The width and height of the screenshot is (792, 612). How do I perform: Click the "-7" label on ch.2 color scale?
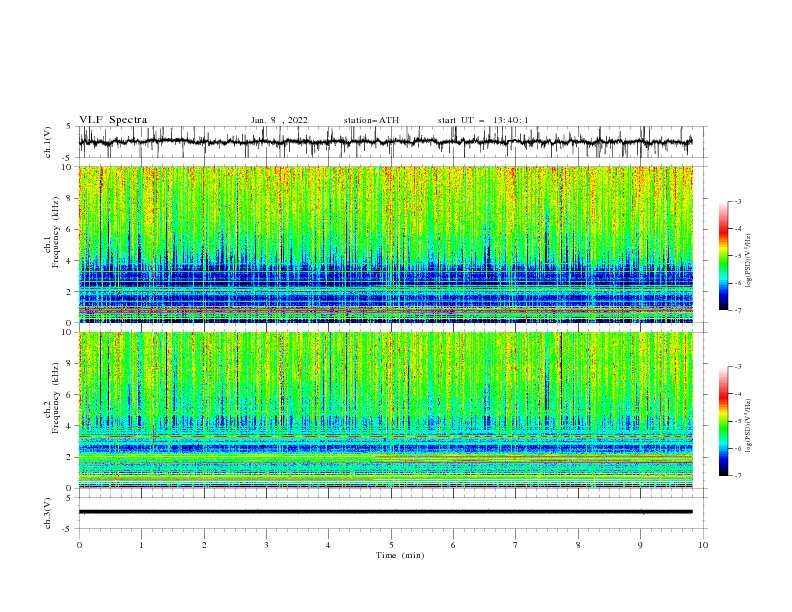point(738,475)
